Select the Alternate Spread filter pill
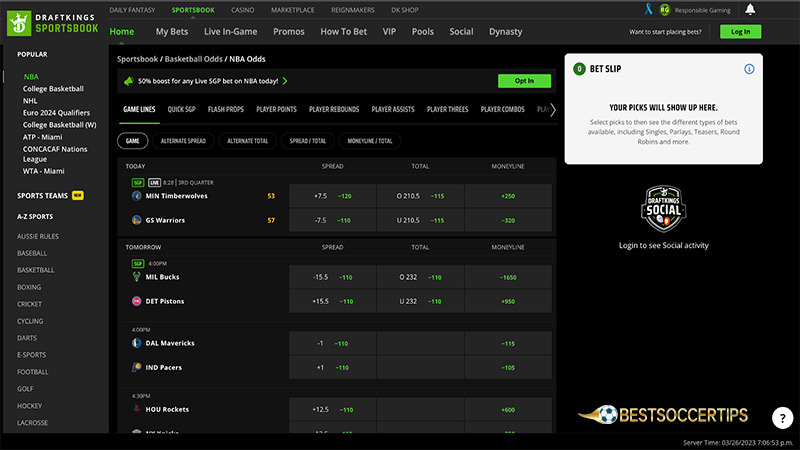This screenshot has width=800, height=450. pos(183,141)
